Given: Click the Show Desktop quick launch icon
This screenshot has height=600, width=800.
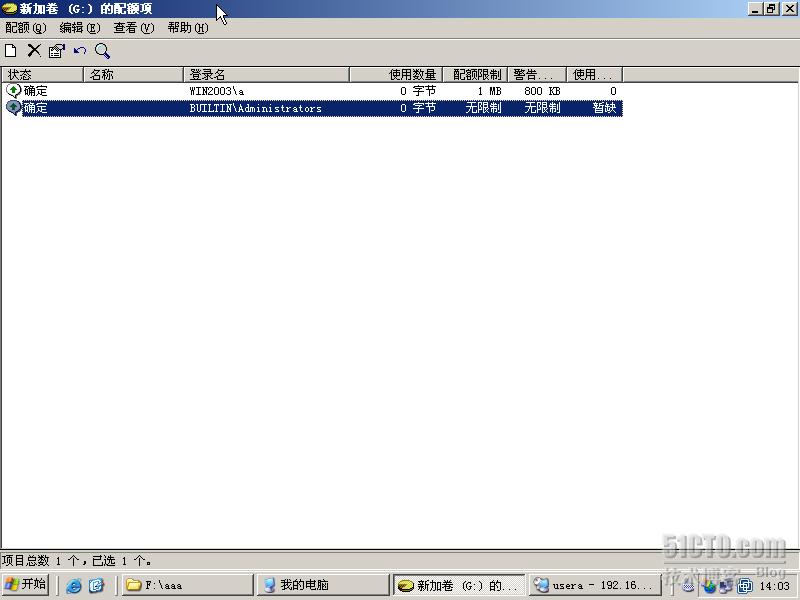Looking at the screenshot, I should pos(96,585).
